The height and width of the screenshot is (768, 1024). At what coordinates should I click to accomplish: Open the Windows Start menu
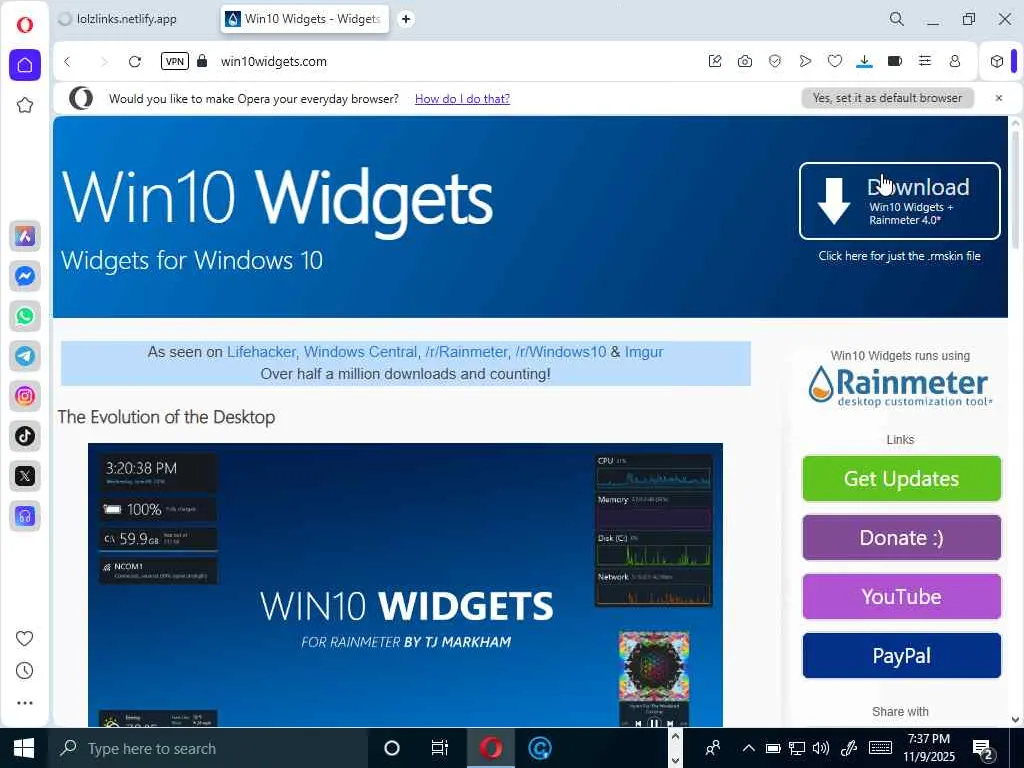[x=24, y=748]
